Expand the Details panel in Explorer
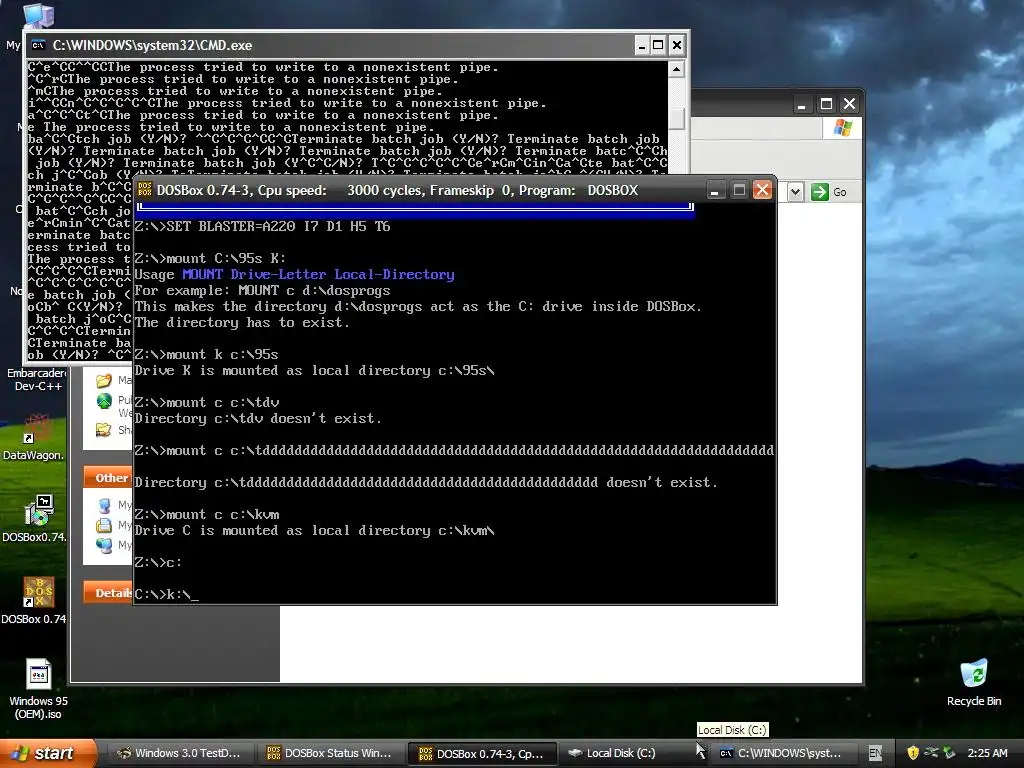 [x=108, y=593]
